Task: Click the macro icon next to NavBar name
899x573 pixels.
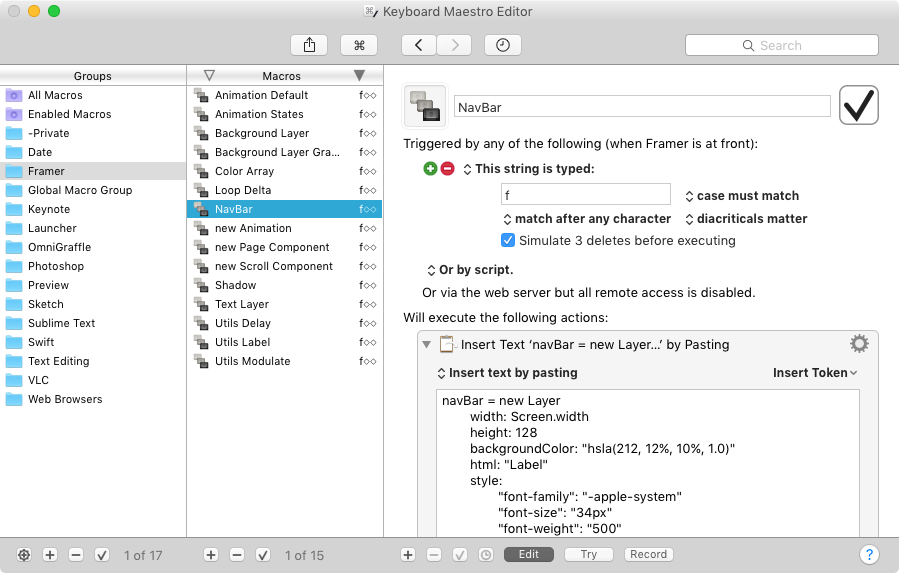Action: 425,106
